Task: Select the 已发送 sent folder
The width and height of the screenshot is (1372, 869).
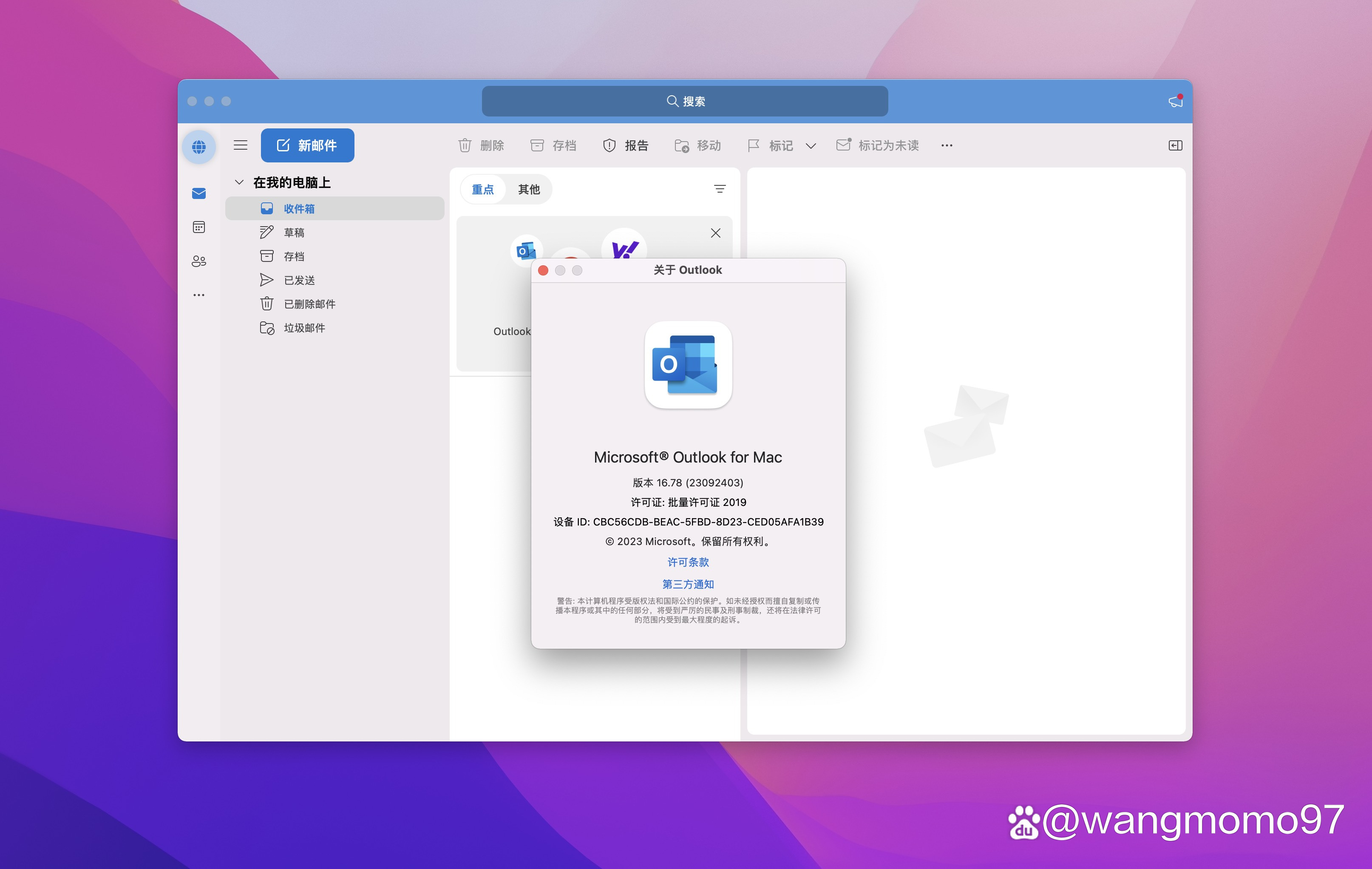Action: click(x=335, y=280)
